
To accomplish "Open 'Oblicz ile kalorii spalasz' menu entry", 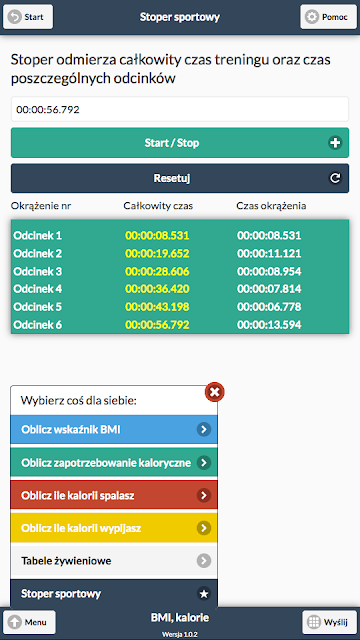I will 114,495.
